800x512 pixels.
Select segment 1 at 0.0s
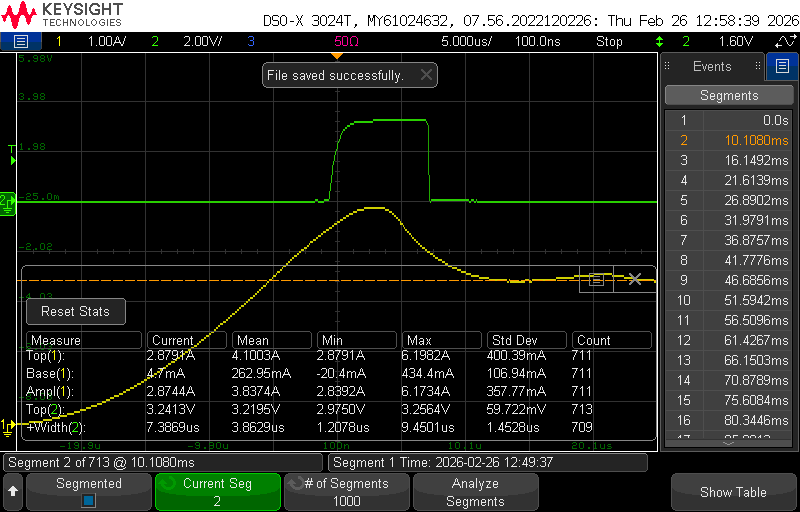tap(729, 120)
